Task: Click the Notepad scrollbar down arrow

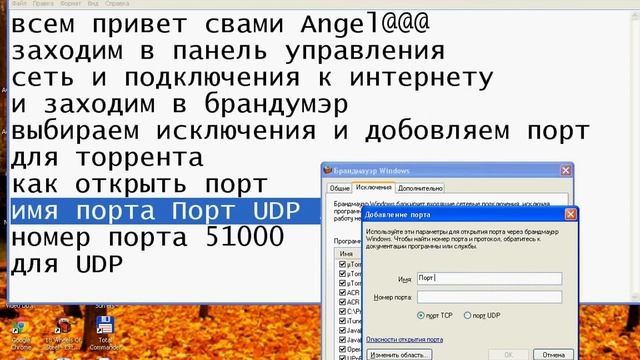Action: (x=635, y=297)
